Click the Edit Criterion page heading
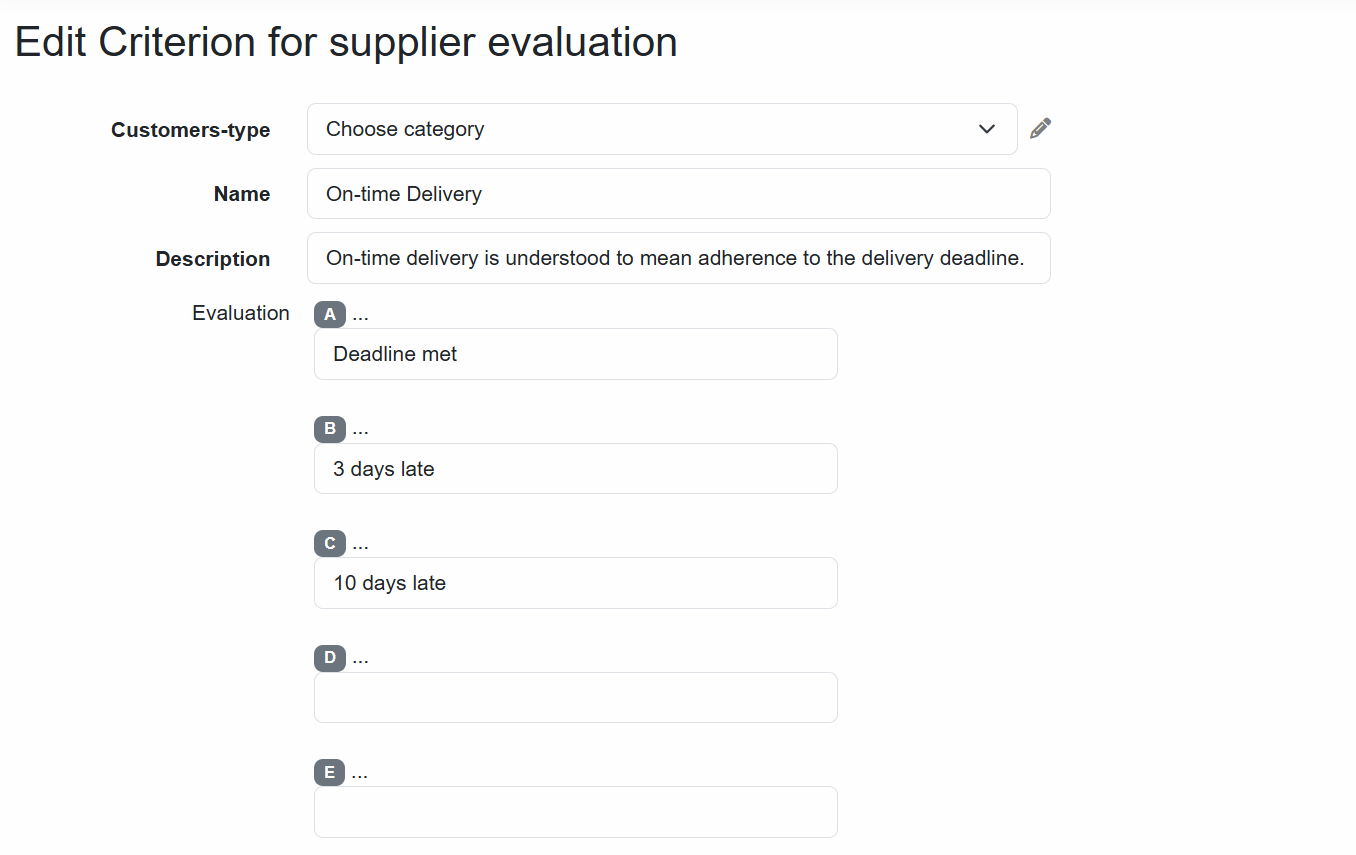Screen dimensions: 1356x855 pos(346,42)
